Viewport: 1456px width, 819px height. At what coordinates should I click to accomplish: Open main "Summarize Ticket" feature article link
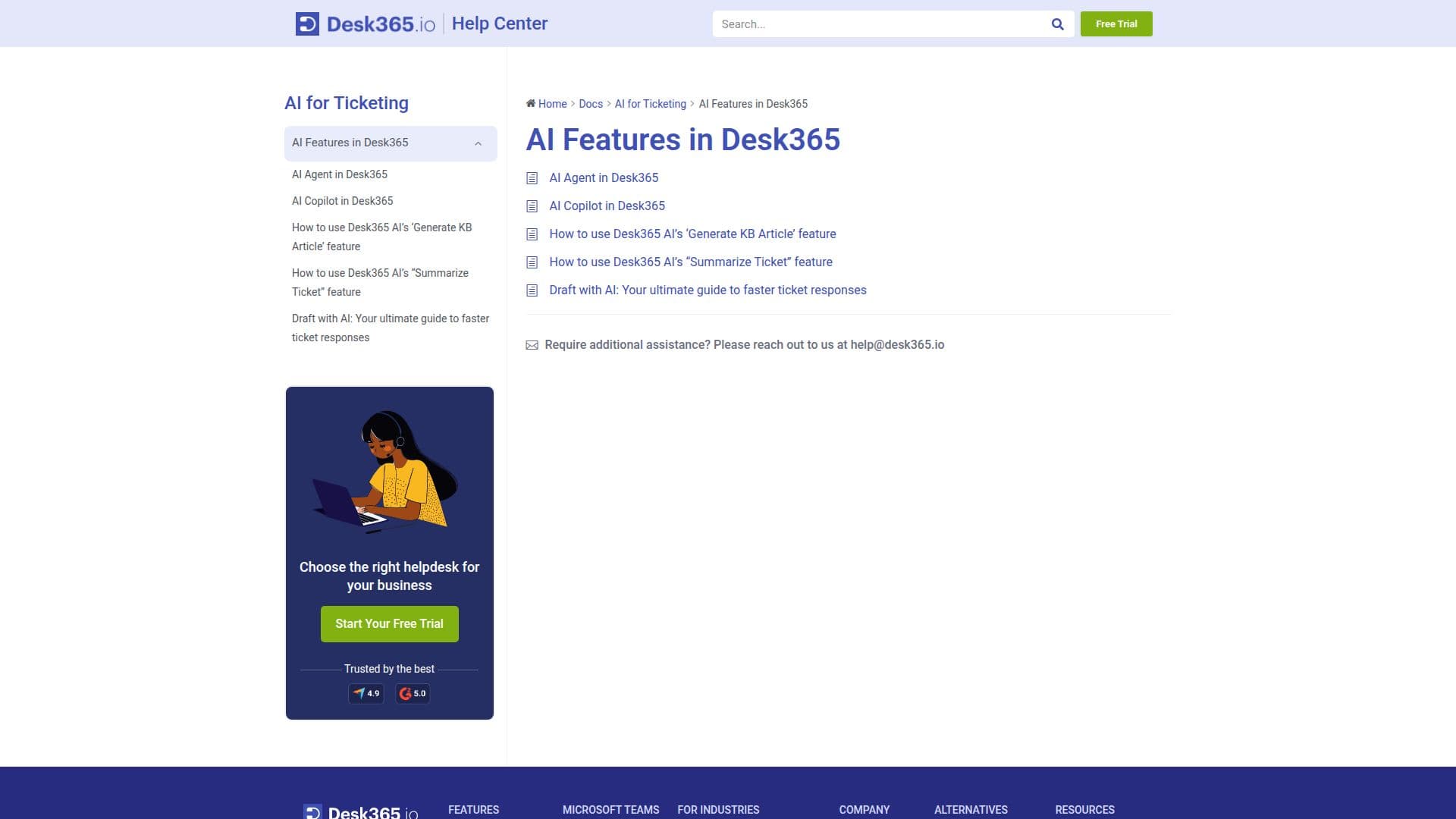click(691, 262)
